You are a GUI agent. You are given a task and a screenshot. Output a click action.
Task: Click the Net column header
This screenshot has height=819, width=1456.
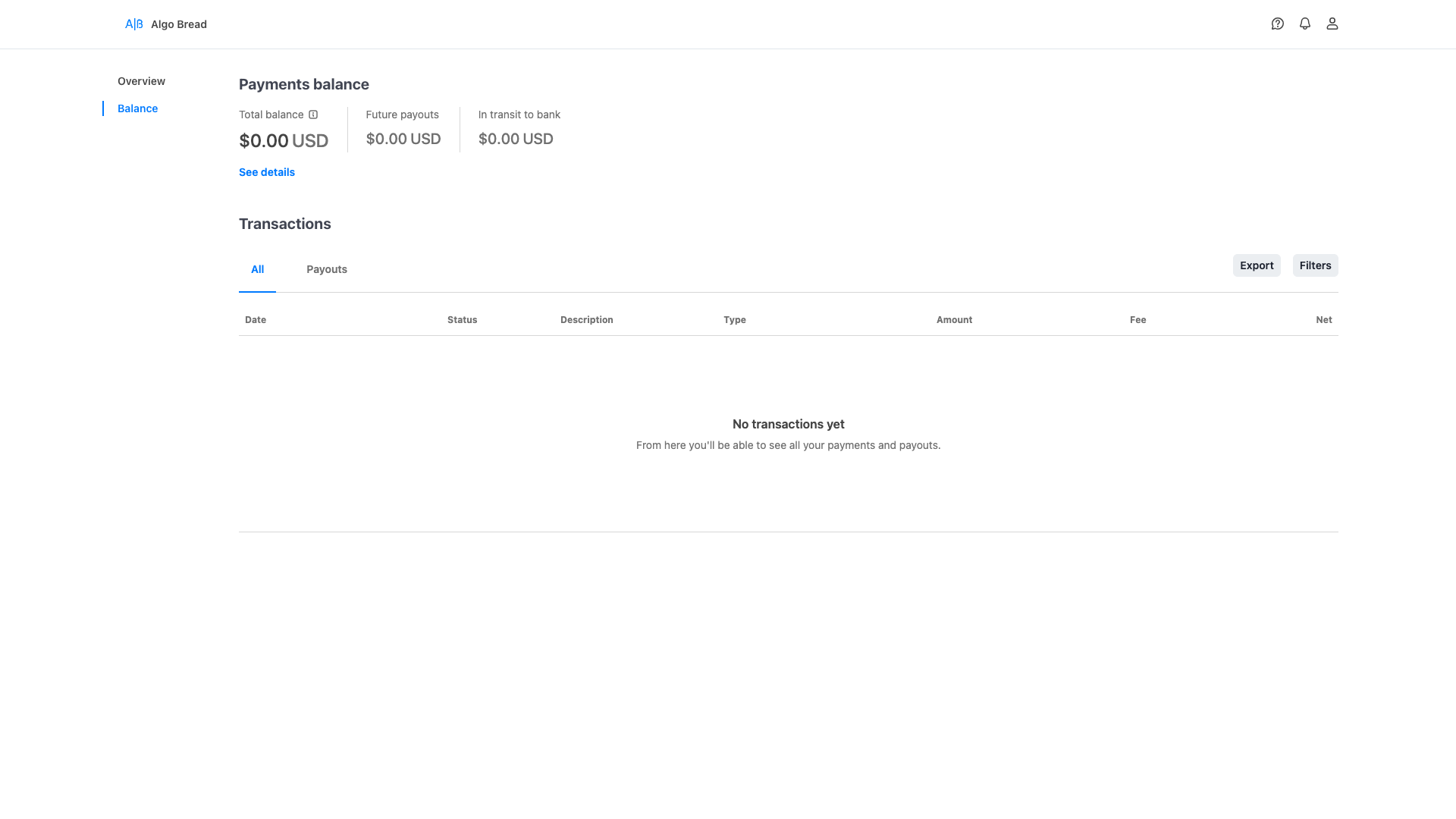click(x=1324, y=320)
